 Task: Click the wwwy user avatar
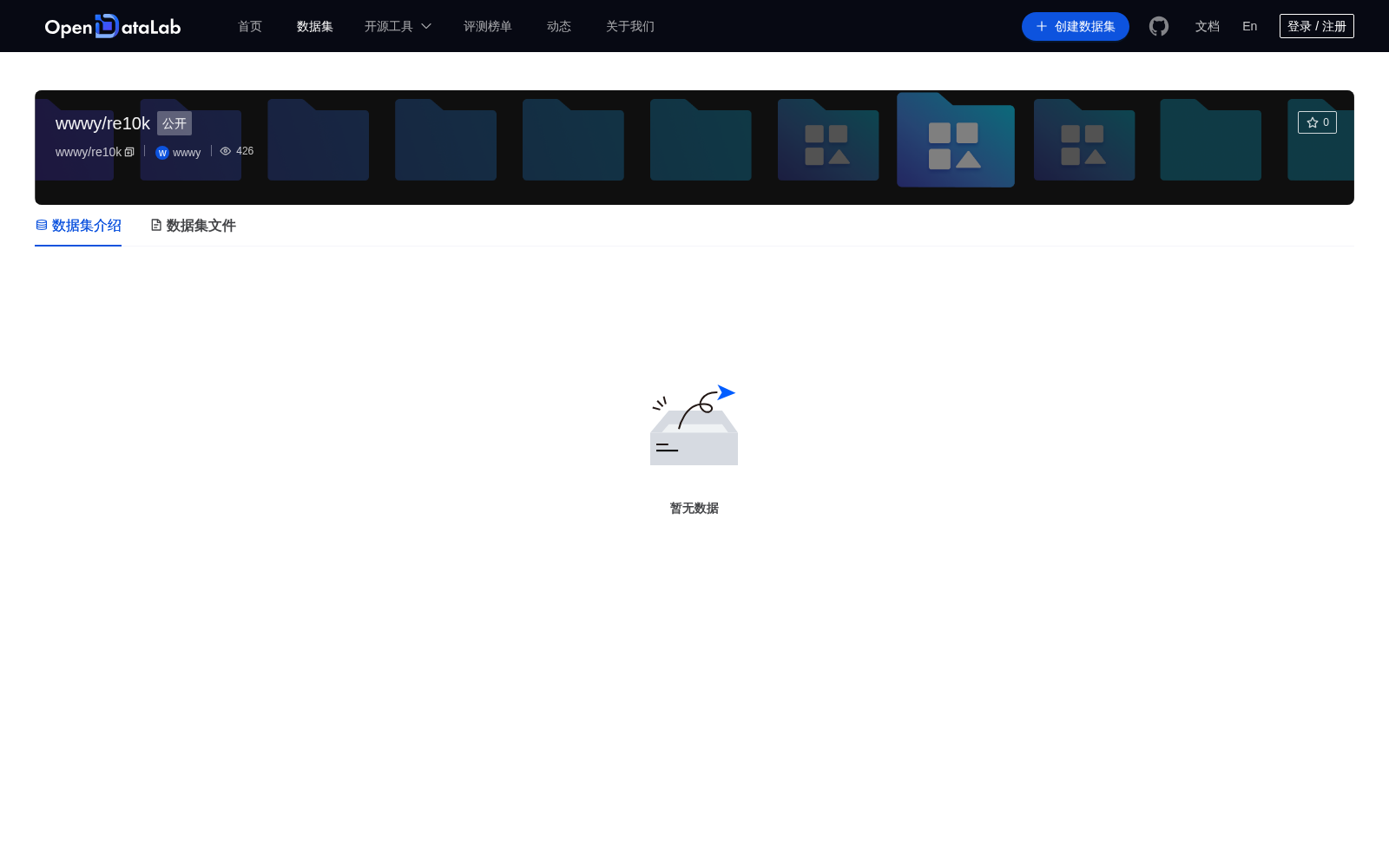[x=162, y=153]
